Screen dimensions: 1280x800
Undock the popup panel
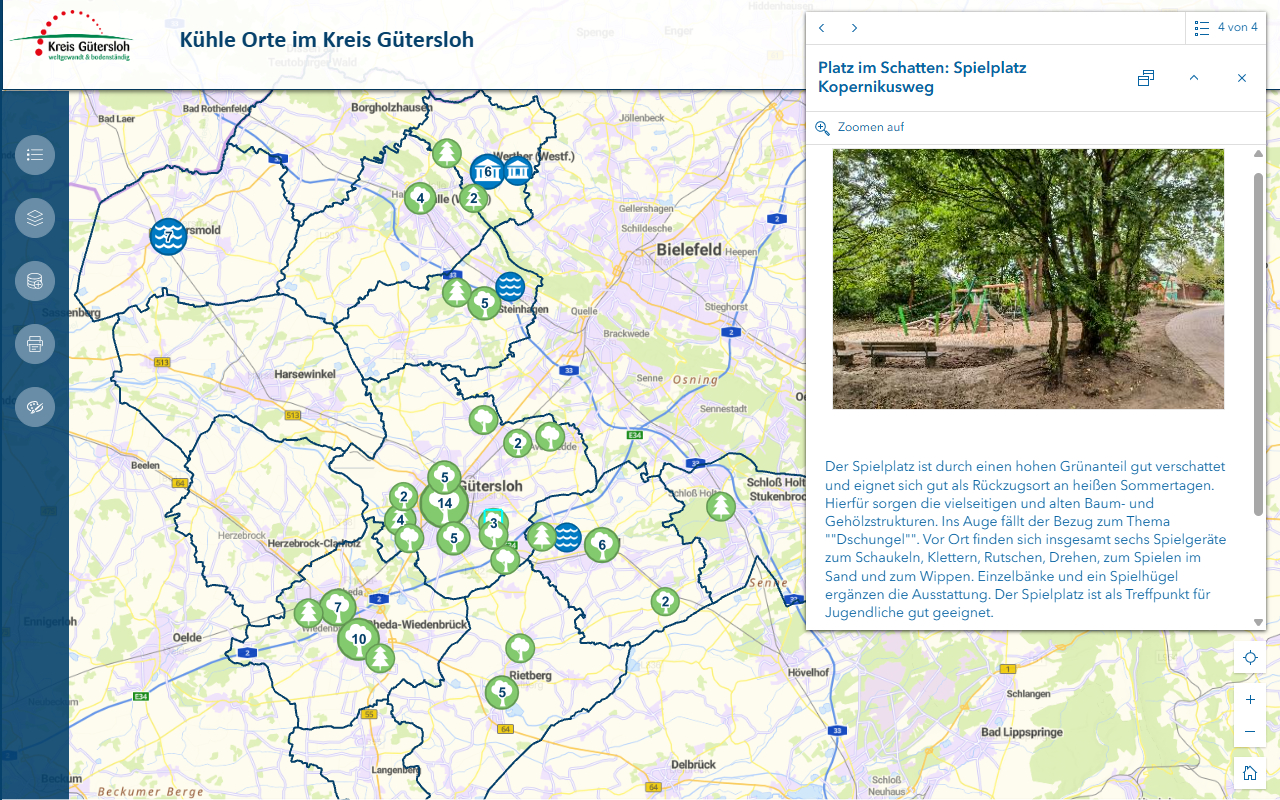pos(1146,78)
